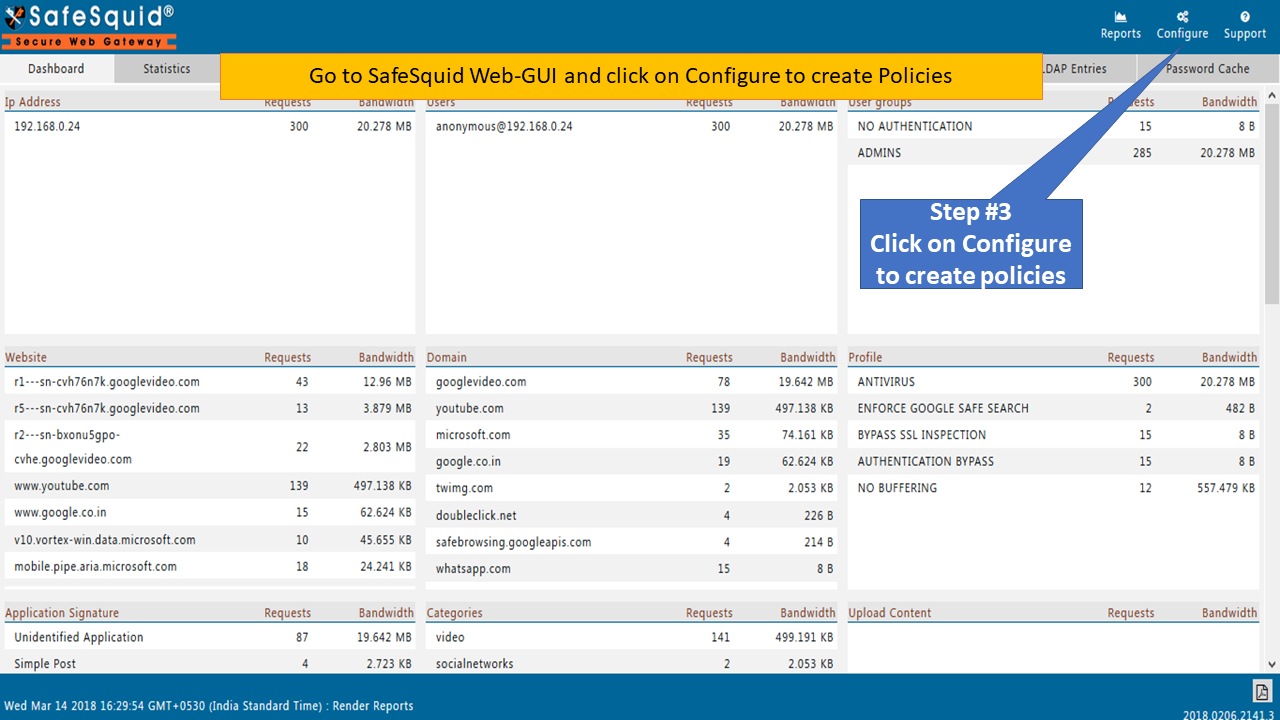Click the Website panel header
Screen dimensions: 1280x720
(26, 357)
